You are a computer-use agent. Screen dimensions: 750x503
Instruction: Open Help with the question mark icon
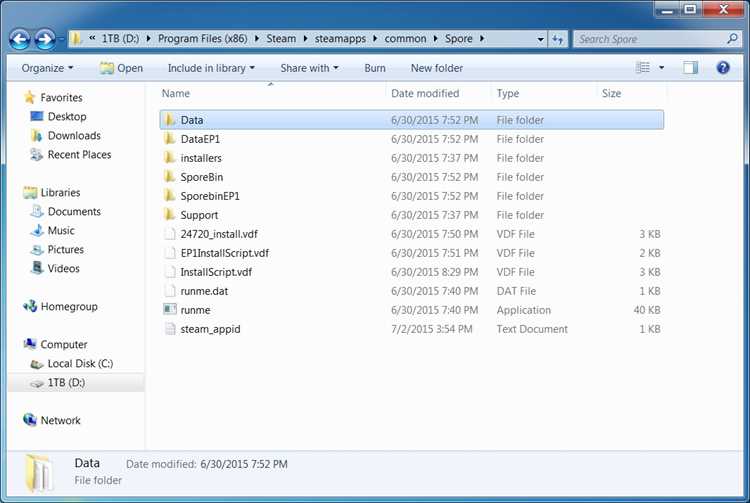point(723,68)
